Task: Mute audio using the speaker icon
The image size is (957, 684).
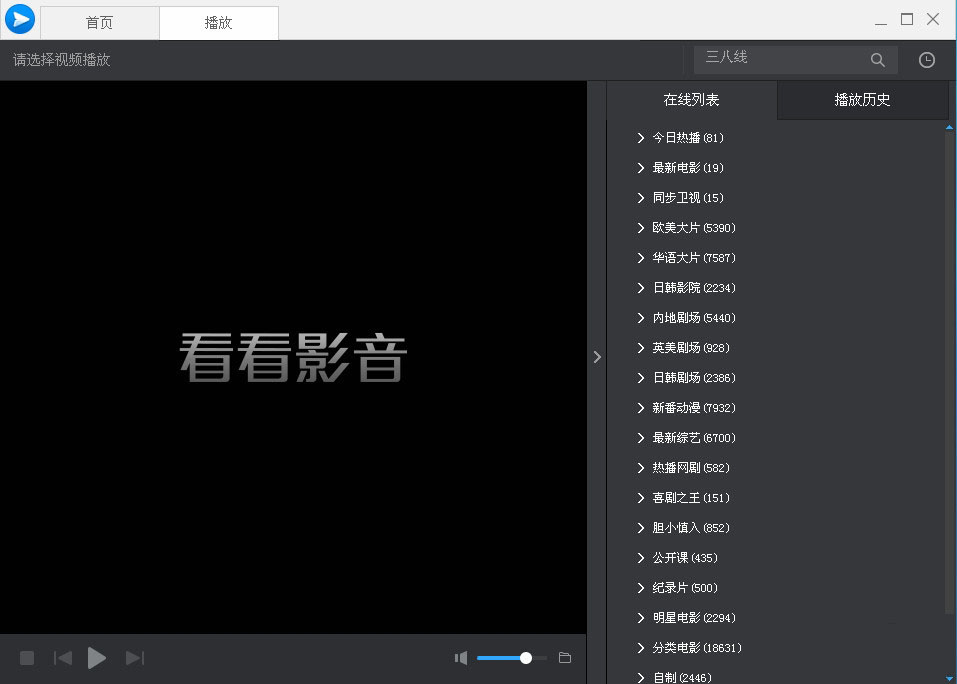Action: point(461,658)
